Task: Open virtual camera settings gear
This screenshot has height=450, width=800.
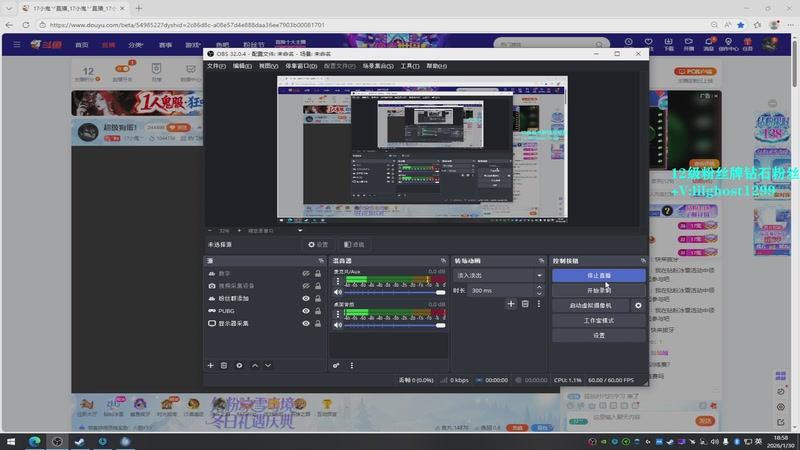Action: point(638,306)
